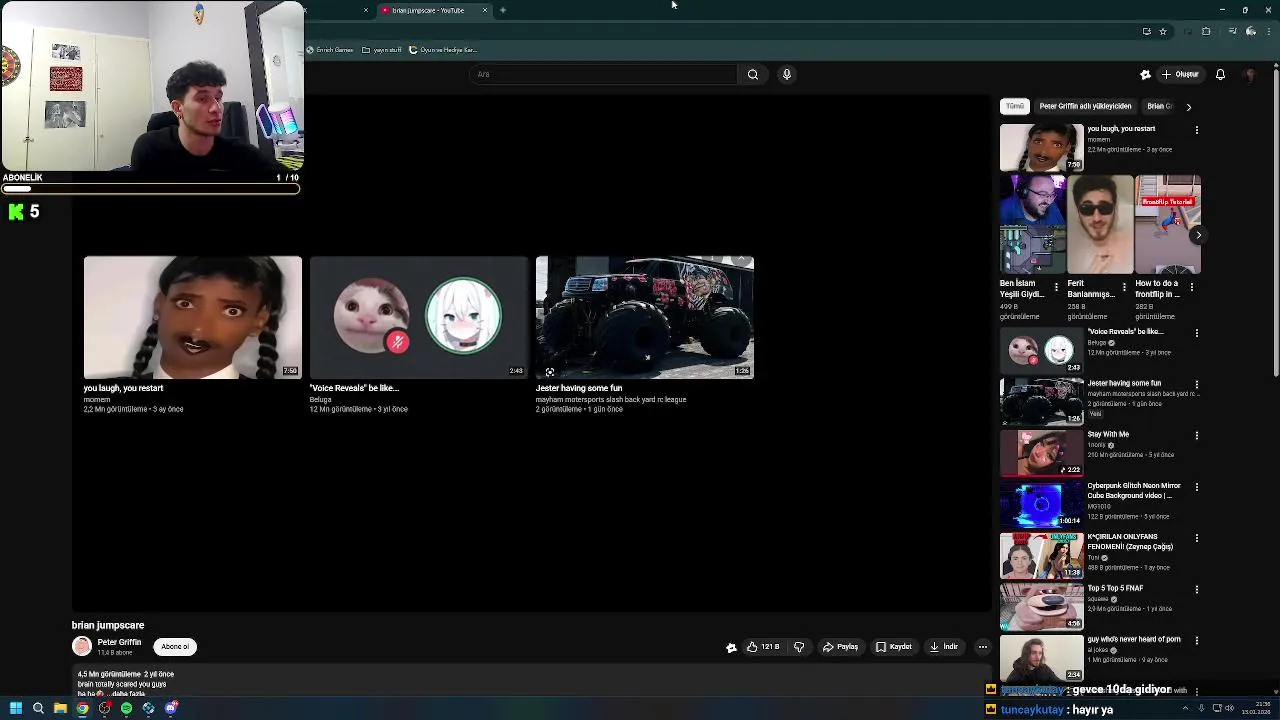1280x720 pixels.
Task: Open Peter Griffin channel avatar
Action: click(x=82, y=647)
